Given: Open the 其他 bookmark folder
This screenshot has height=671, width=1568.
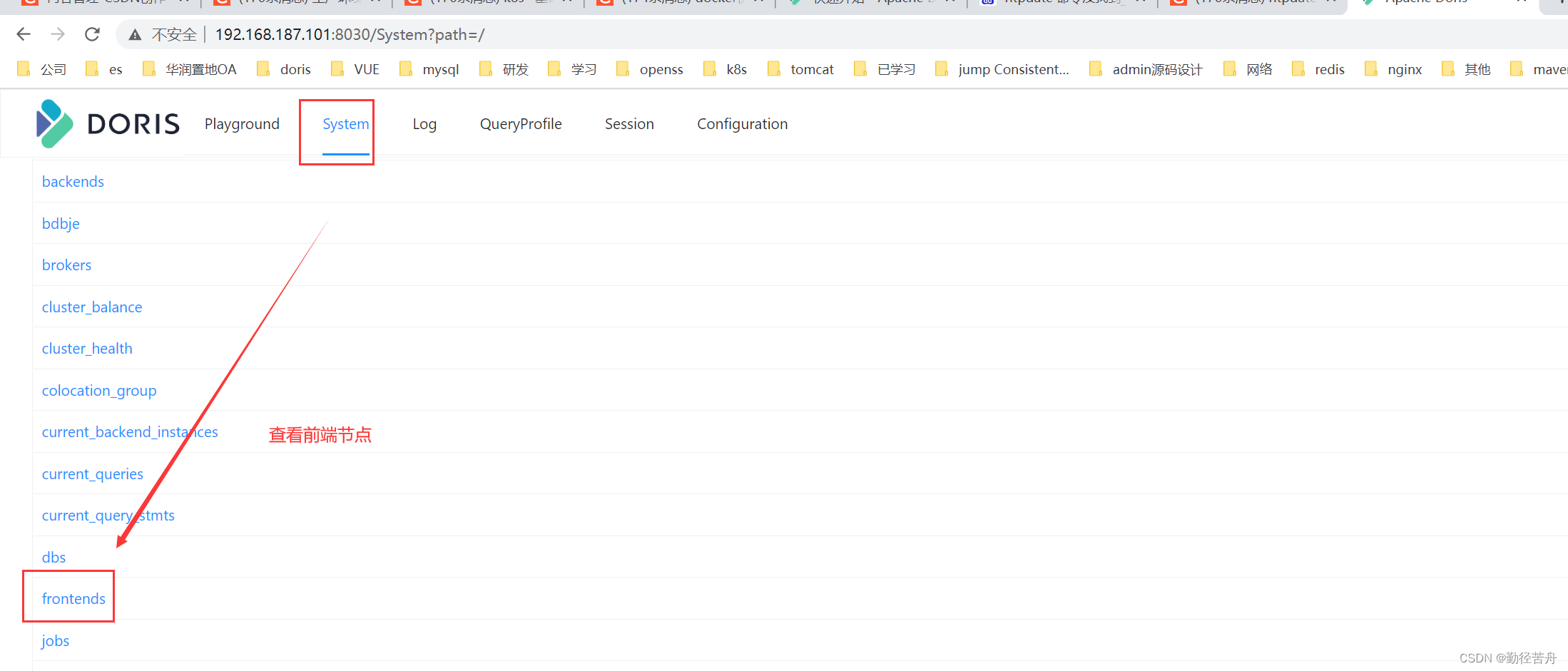Looking at the screenshot, I should [1466, 69].
